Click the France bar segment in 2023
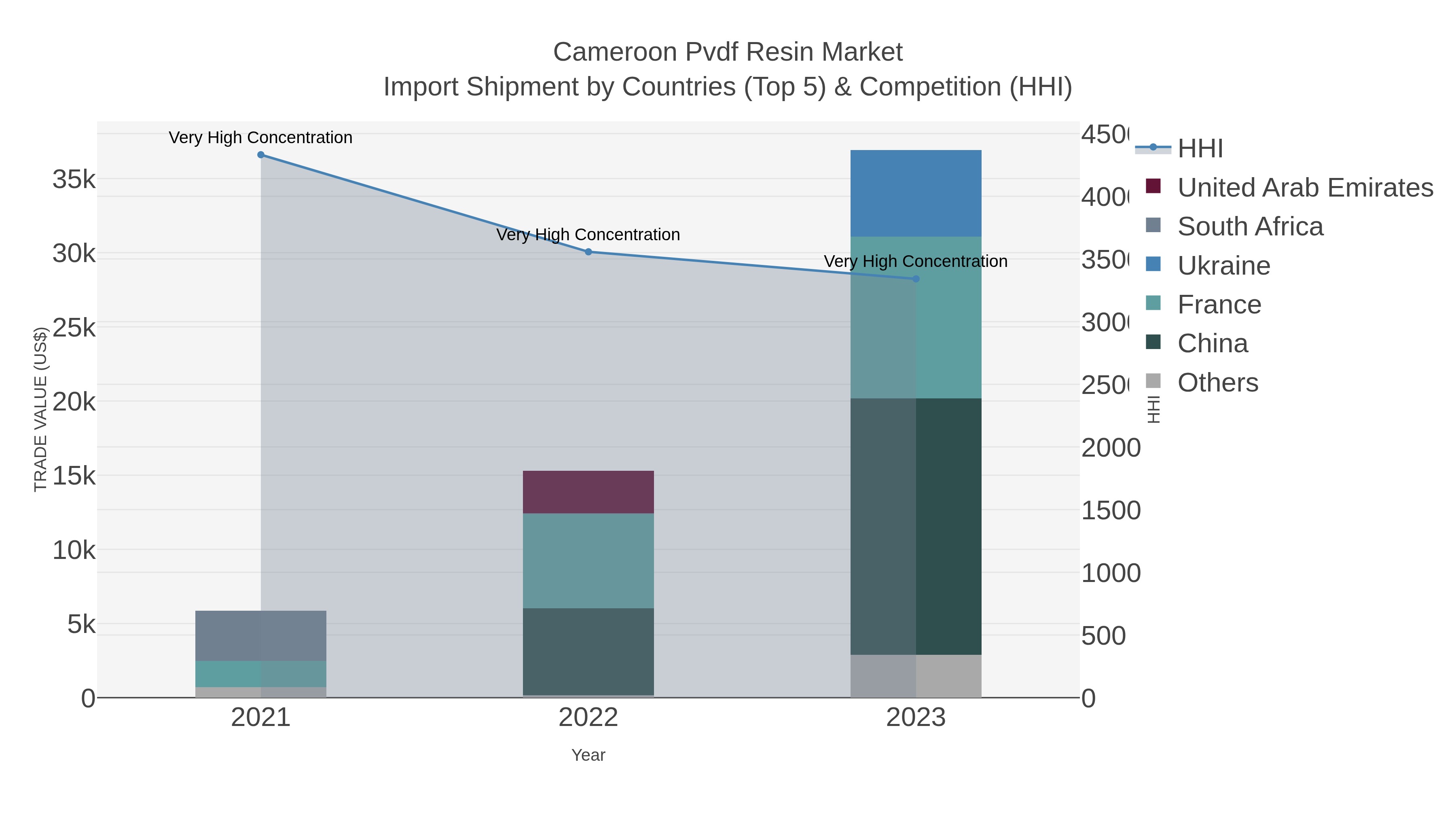Screen dimensions: 1456x819 [x=916, y=317]
